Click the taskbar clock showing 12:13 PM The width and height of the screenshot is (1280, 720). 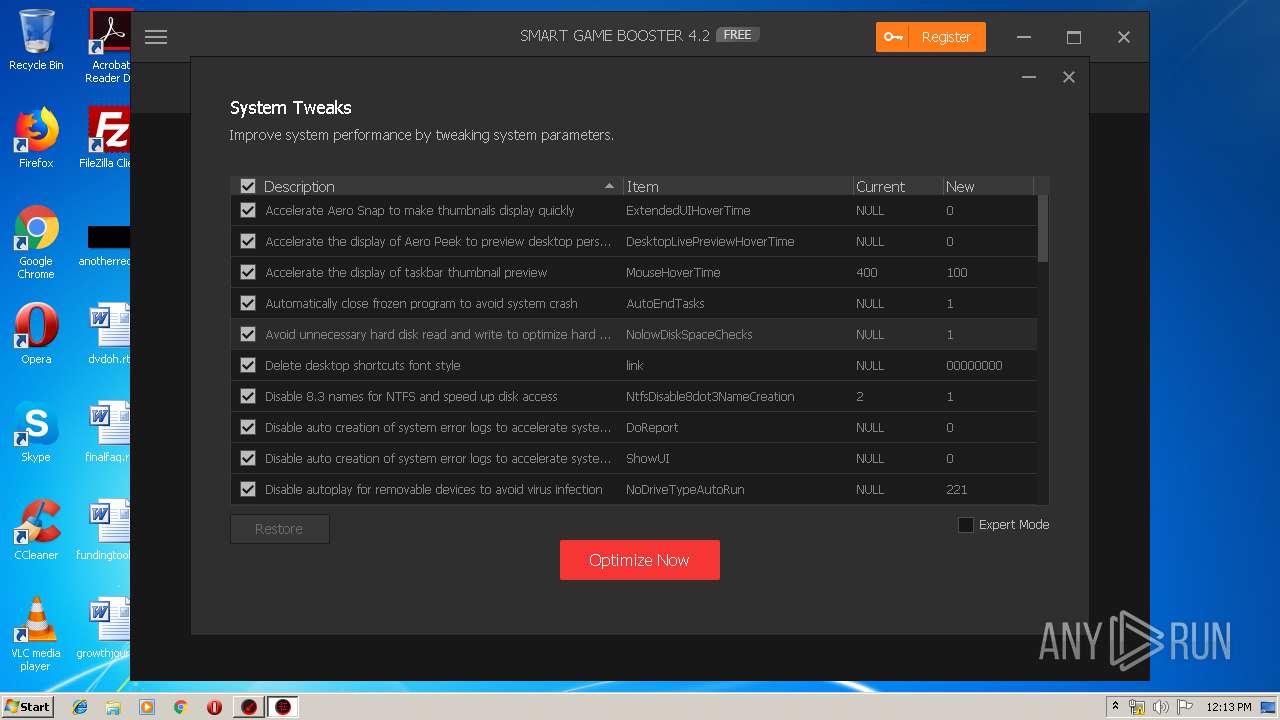click(x=1229, y=707)
